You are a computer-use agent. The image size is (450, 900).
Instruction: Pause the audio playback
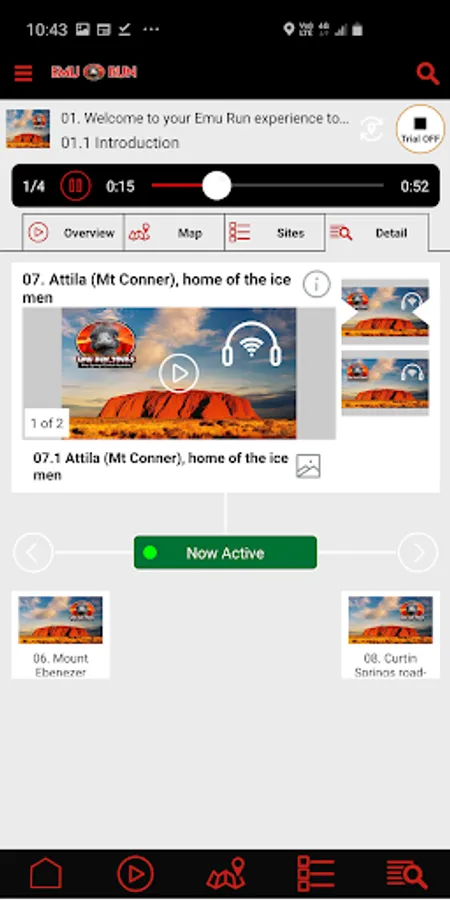[76, 186]
